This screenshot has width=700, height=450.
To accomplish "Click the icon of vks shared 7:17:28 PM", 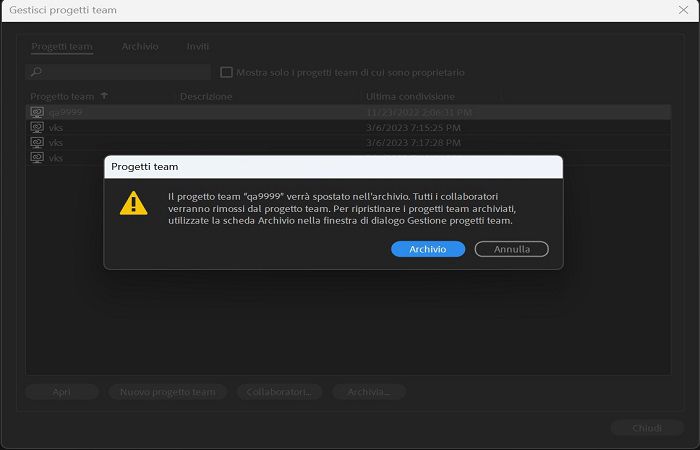I will pos(37,143).
